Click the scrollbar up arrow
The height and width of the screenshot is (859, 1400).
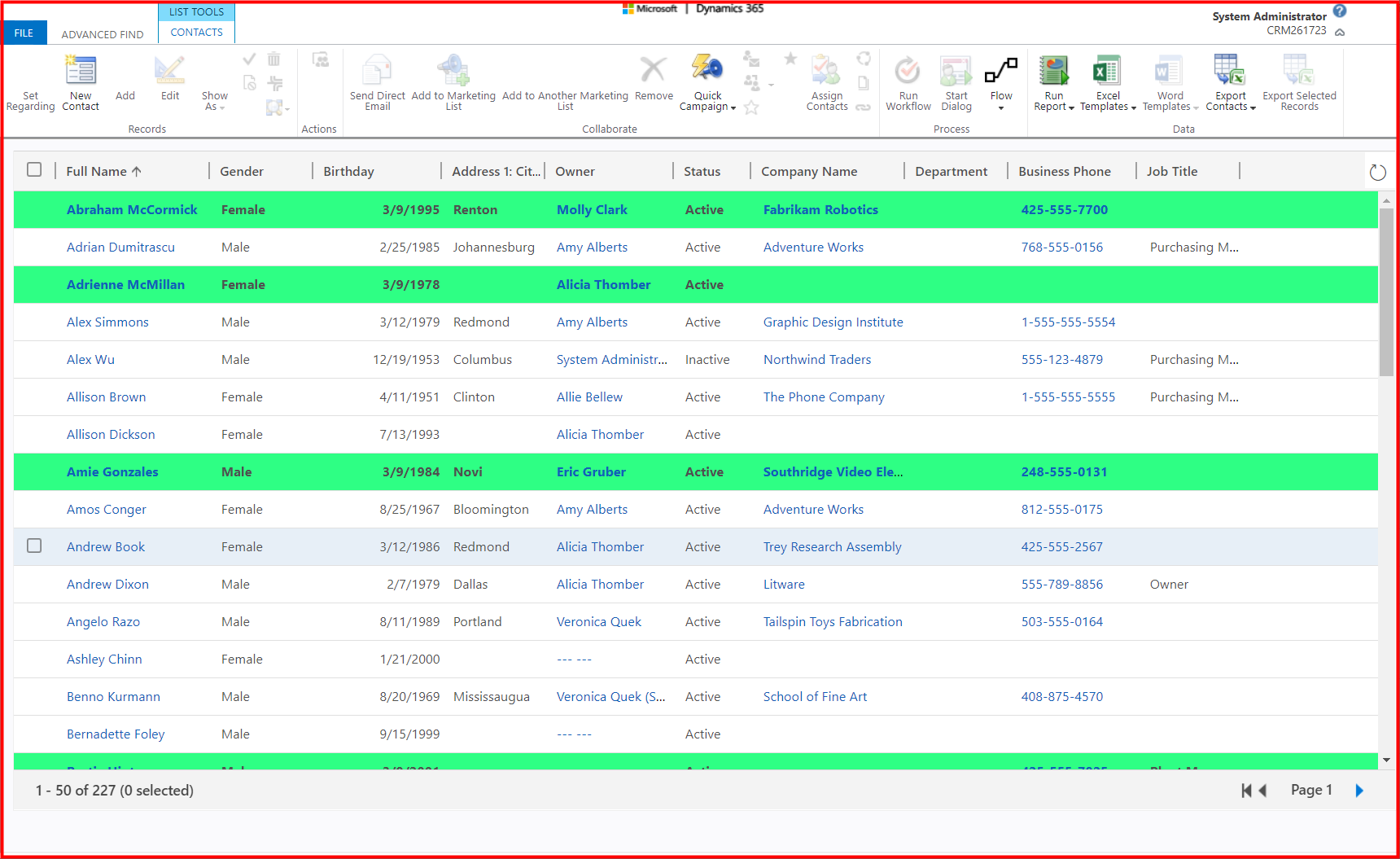1386,199
